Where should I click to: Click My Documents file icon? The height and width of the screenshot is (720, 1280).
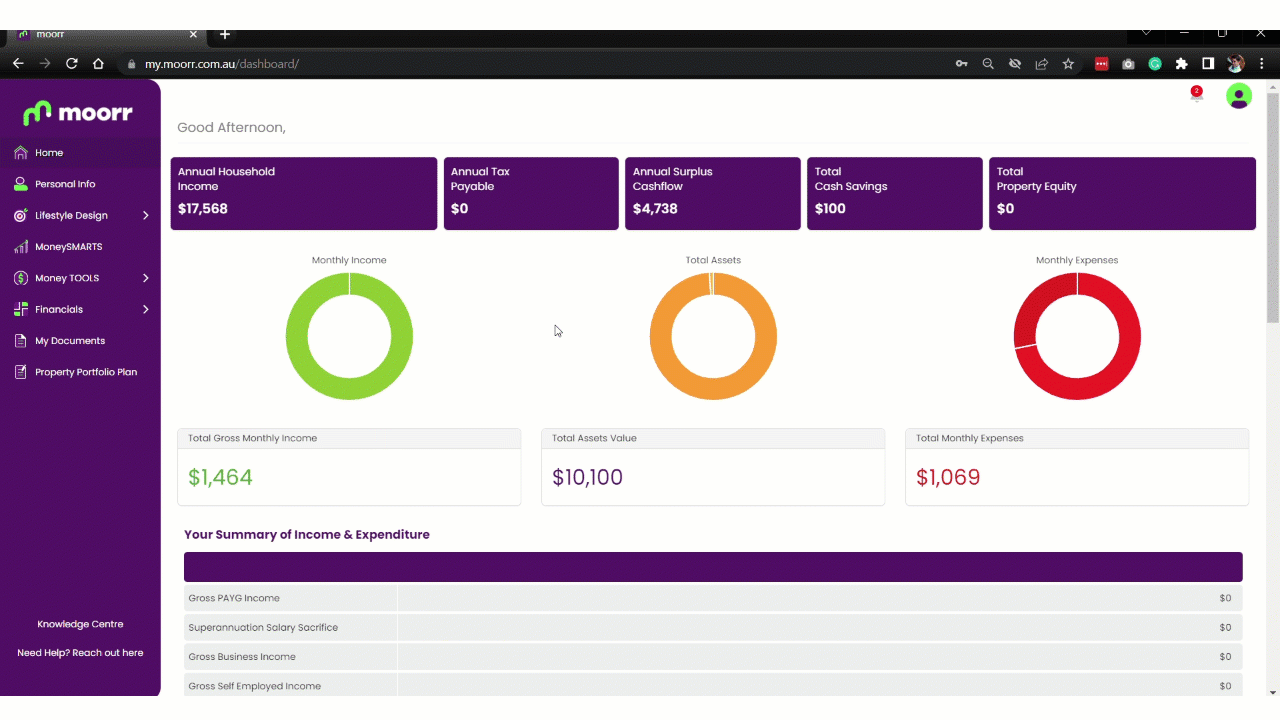coord(21,341)
